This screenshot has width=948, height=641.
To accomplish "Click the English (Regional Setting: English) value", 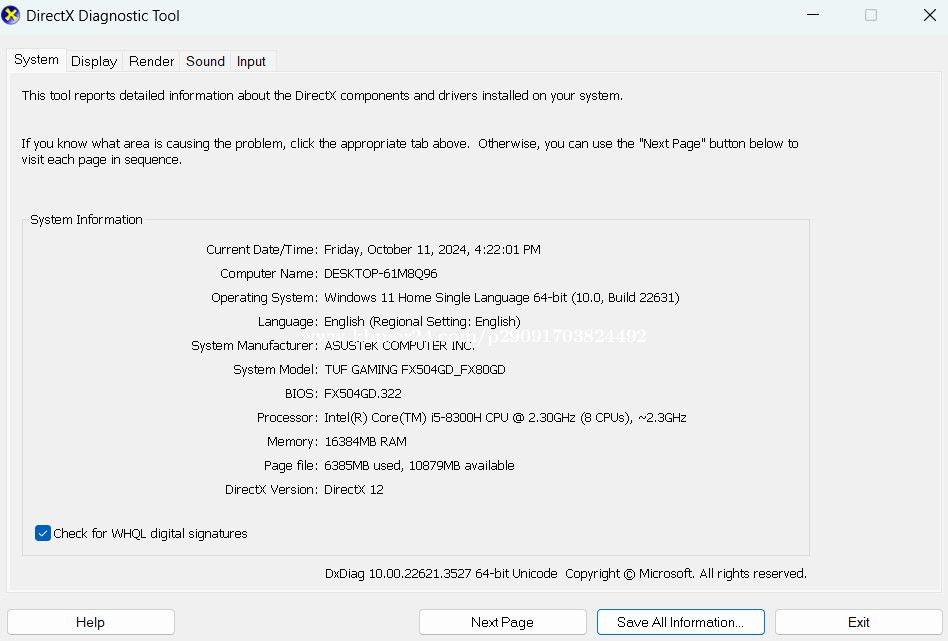I will click(x=422, y=322).
